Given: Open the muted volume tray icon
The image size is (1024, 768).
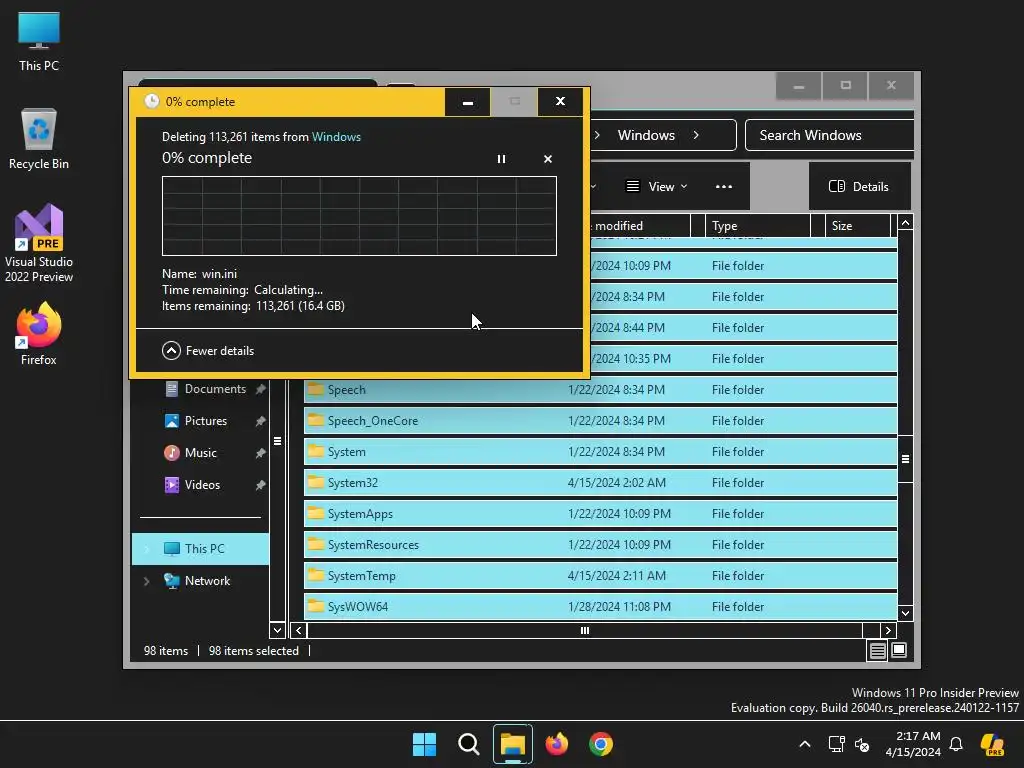Looking at the screenshot, I should (862, 744).
